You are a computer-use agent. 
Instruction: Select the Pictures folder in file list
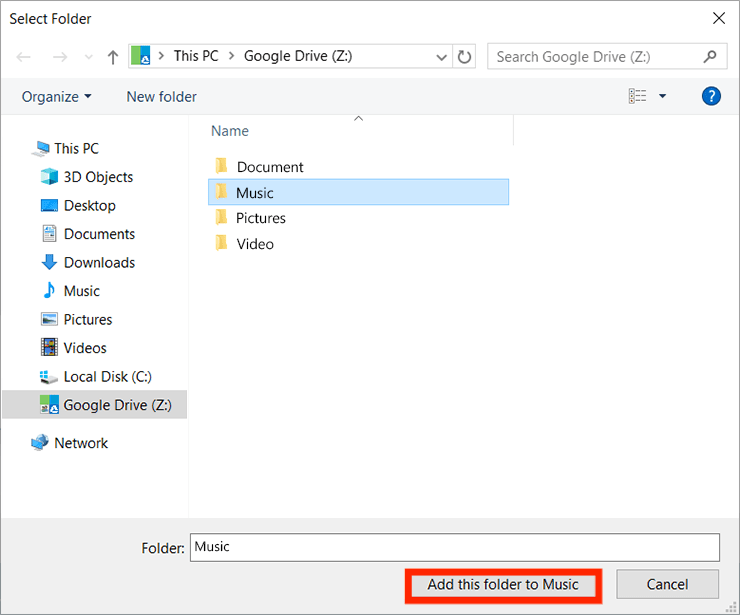click(x=358, y=218)
